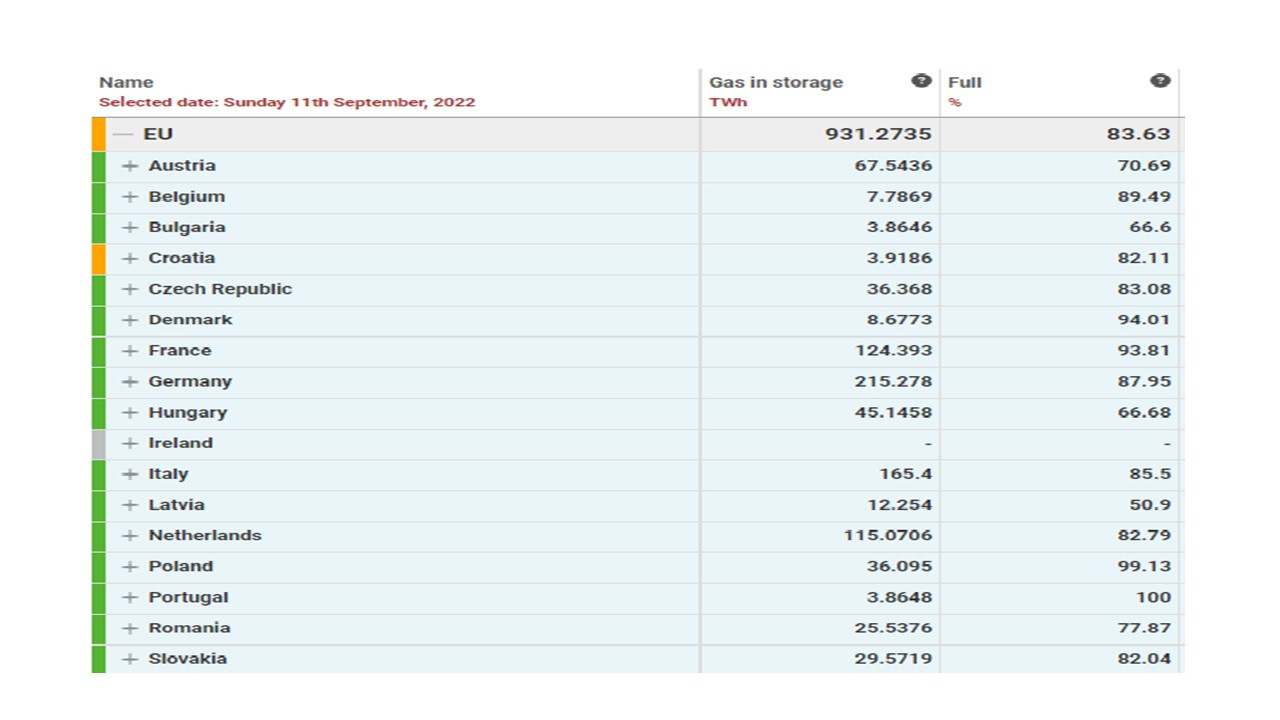
Task: Select Hungary gas value 45.1458
Action: pyautogui.click(x=893, y=412)
